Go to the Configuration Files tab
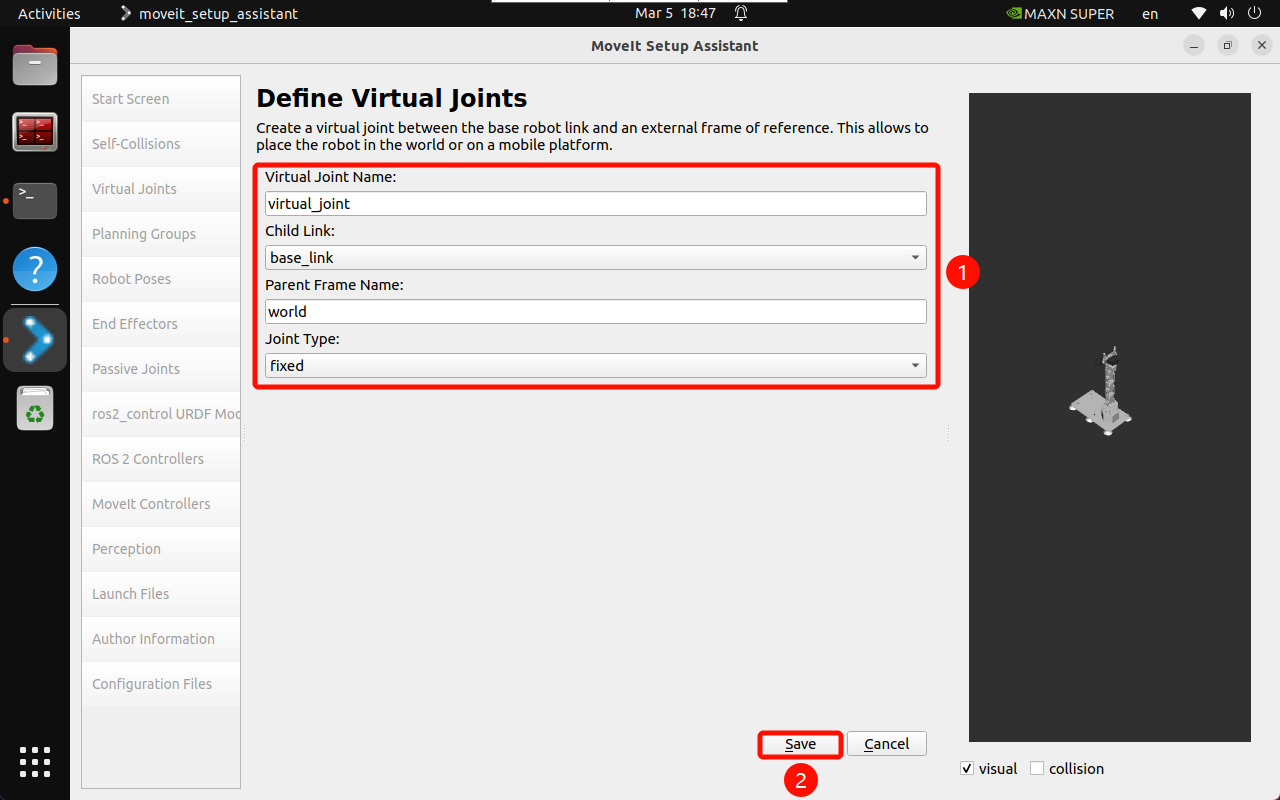 (161, 684)
